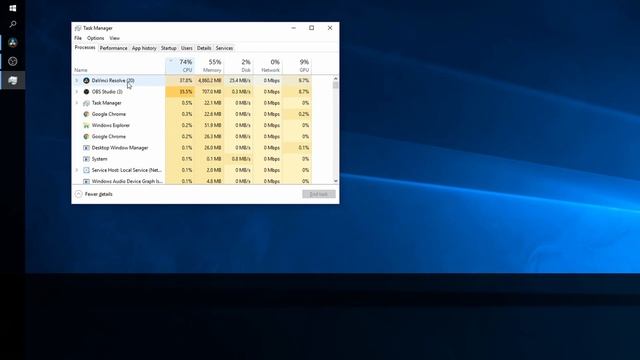
Task: Select the Windows Explorer process icon
Action: coord(86,125)
